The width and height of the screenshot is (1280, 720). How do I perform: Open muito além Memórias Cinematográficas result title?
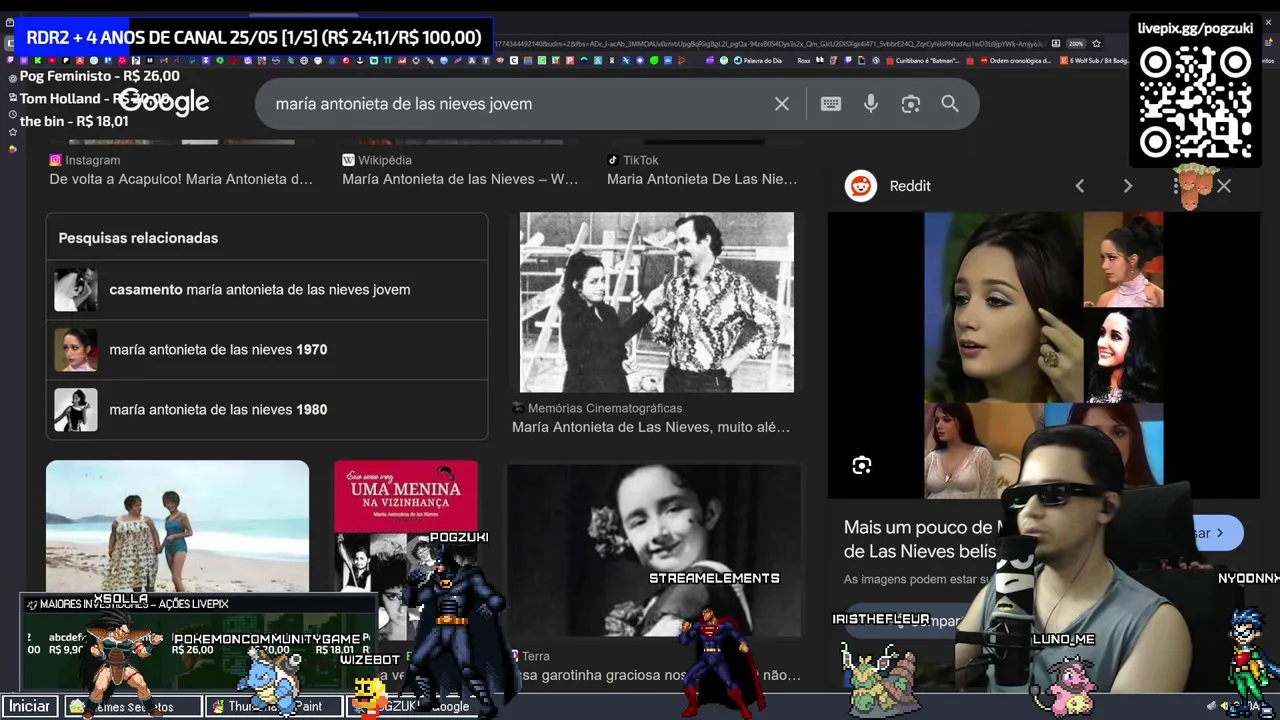(651, 427)
